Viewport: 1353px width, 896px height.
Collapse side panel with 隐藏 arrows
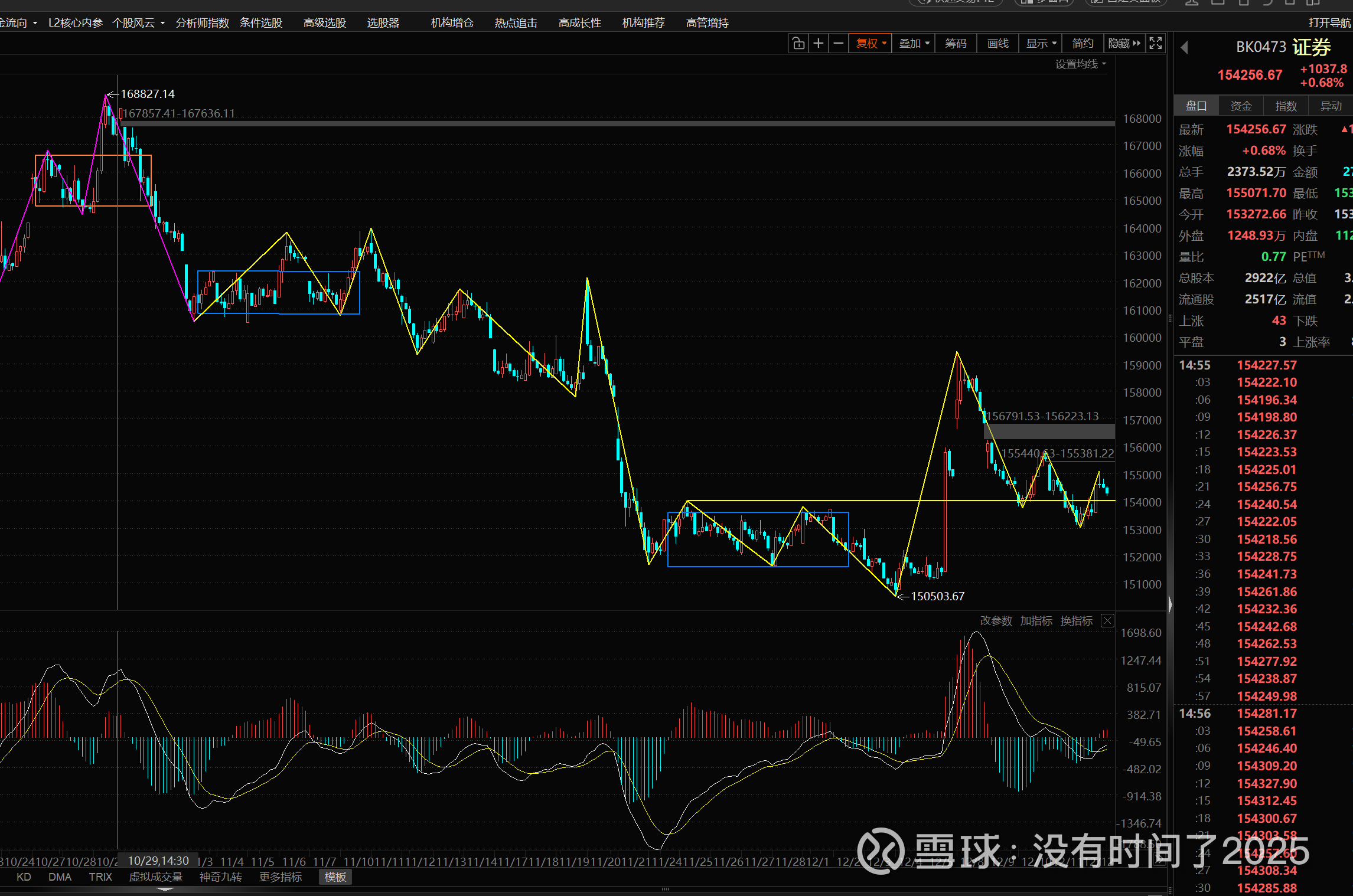tap(1124, 43)
